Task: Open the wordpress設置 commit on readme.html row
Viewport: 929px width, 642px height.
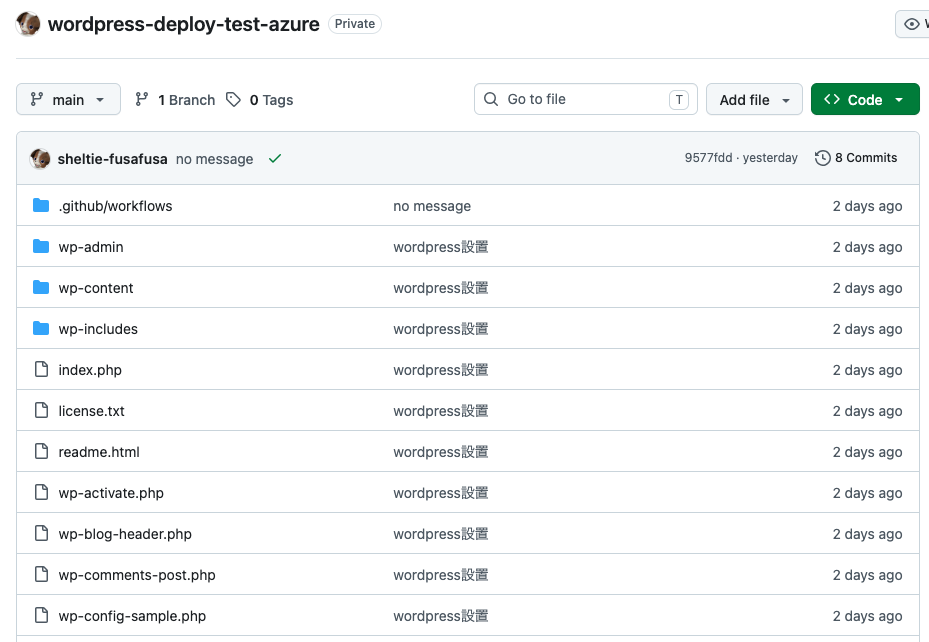Action: pyautogui.click(x=441, y=452)
